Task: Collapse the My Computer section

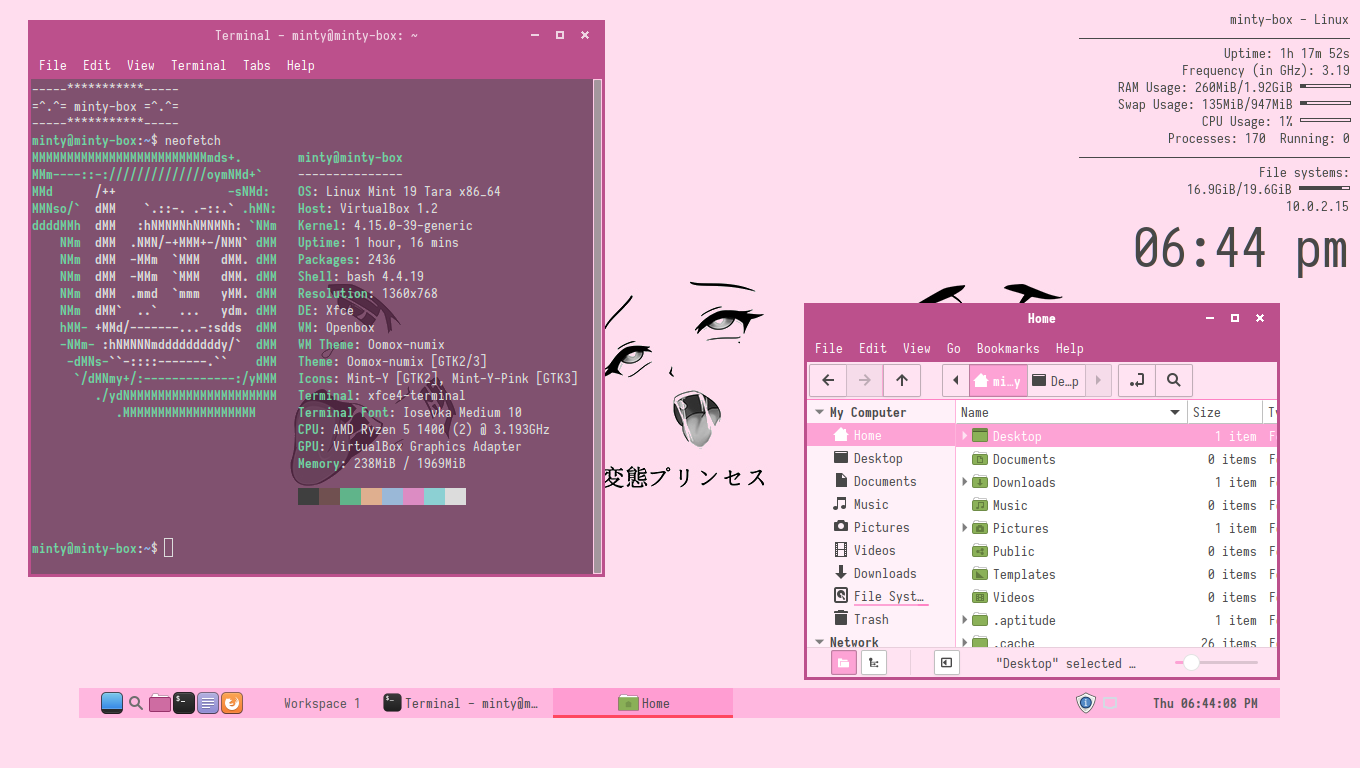Action: point(820,413)
